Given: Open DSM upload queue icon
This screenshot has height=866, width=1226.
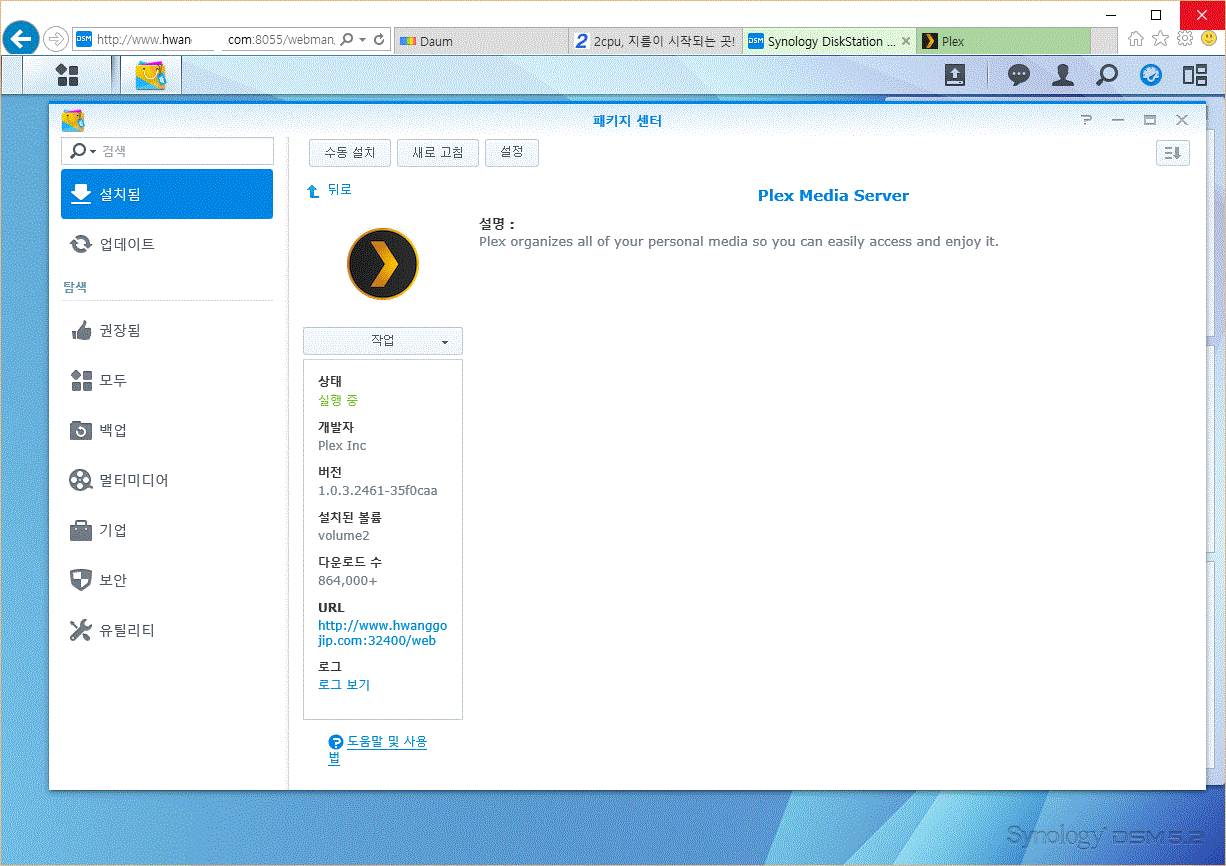Looking at the screenshot, I should 955,75.
